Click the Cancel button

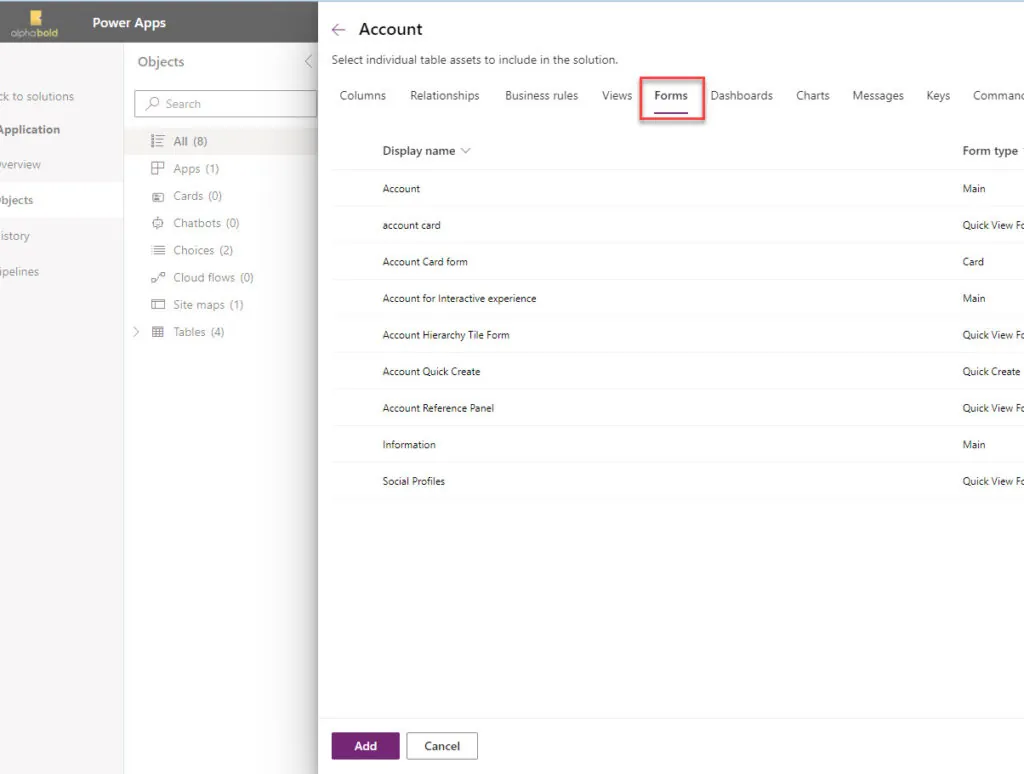pos(441,745)
